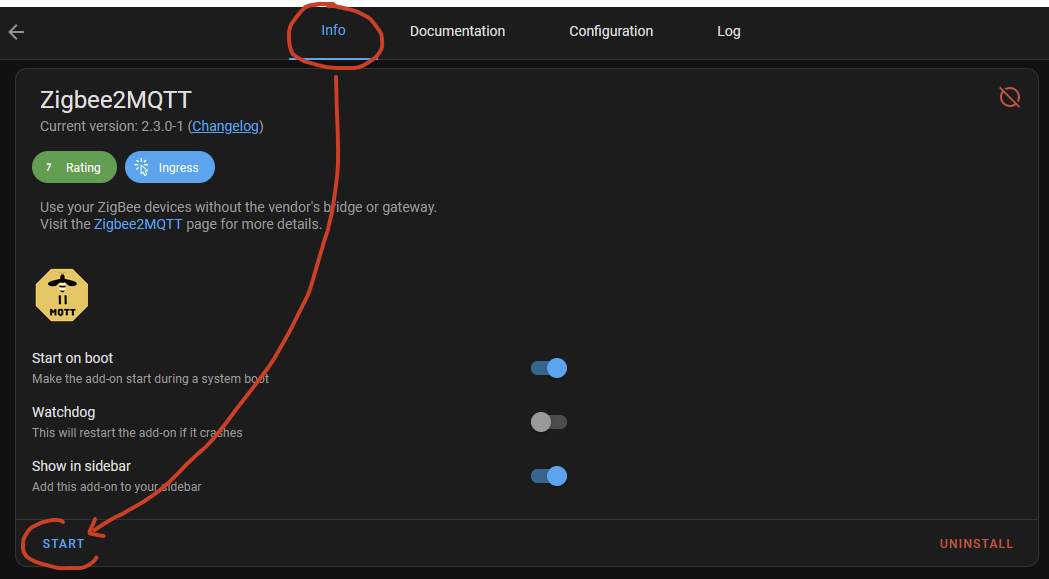Click 'Add this add-on to your sidebar' text

pyautogui.click(x=116, y=487)
